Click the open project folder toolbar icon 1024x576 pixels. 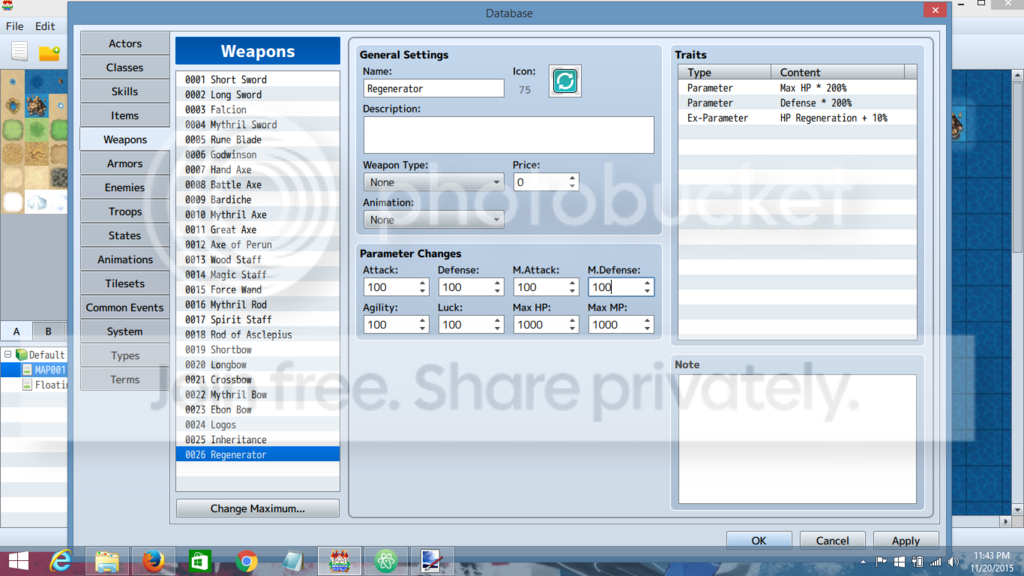pos(49,52)
